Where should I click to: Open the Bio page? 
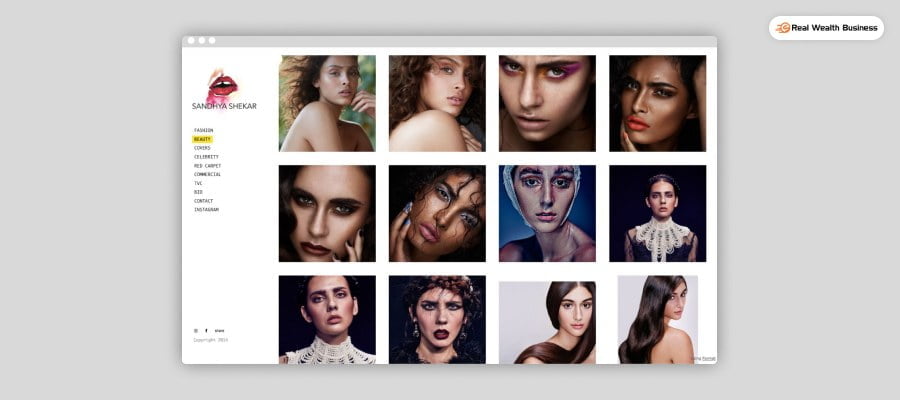pyautogui.click(x=198, y=192)
